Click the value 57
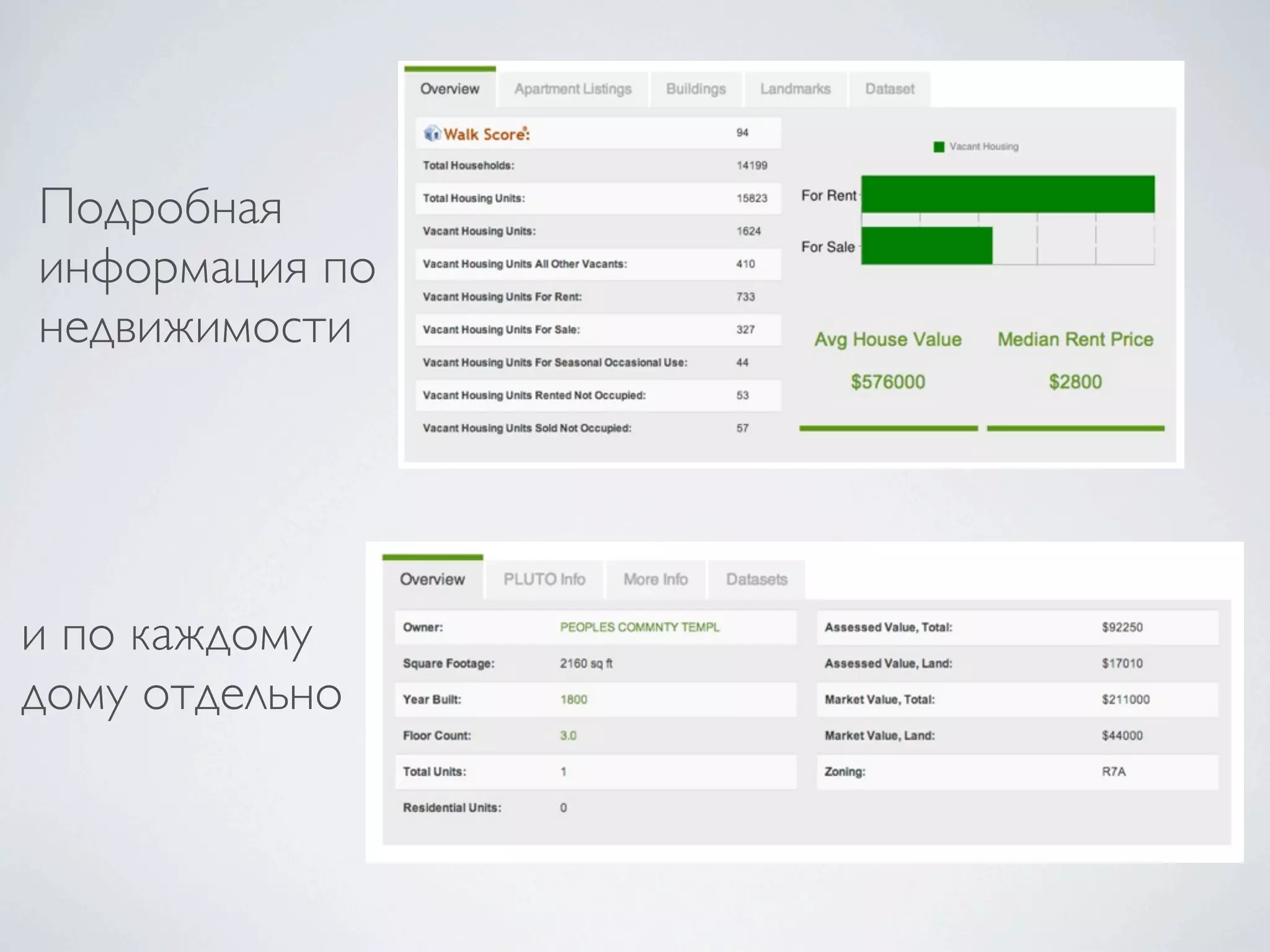1270x952 pixels. 742,428
